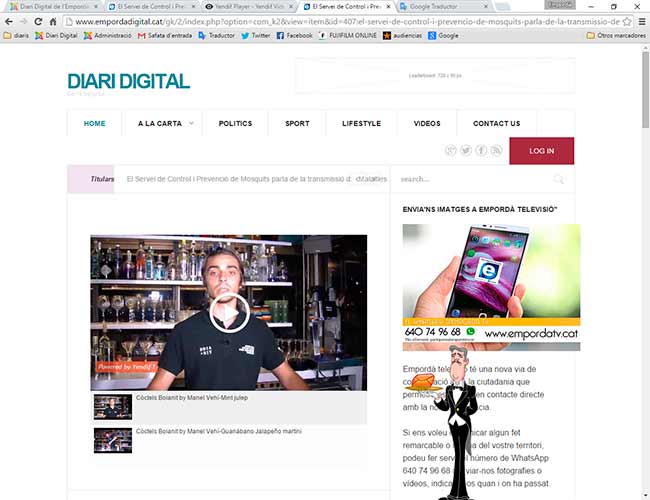Open the Mosquits headline in Titulars ticker
Viewport: 650px width, 500px height.
240,179
